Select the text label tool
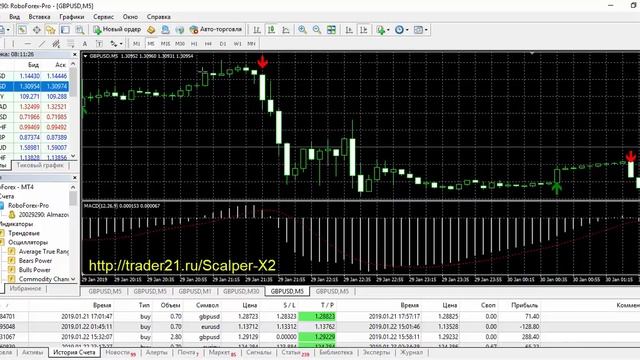Screen dimensions: 640x360 pos(99,44)
